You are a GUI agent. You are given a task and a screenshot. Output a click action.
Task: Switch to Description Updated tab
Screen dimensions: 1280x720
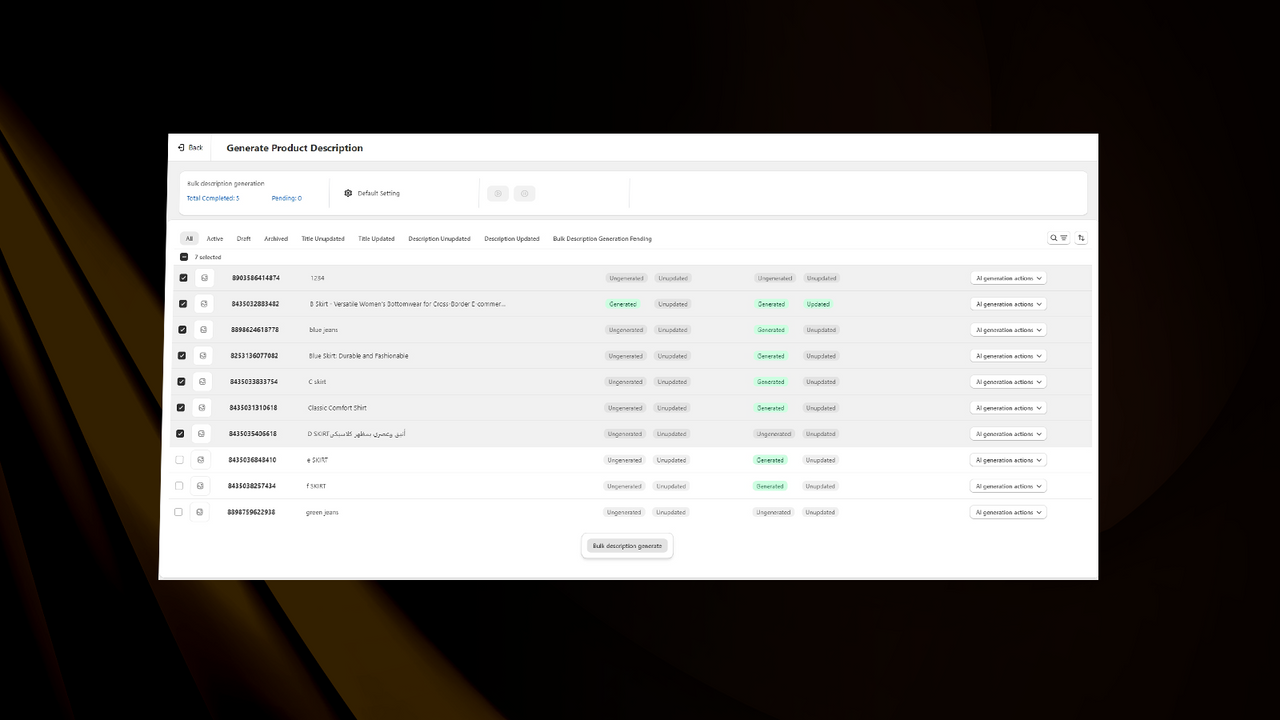512,239
